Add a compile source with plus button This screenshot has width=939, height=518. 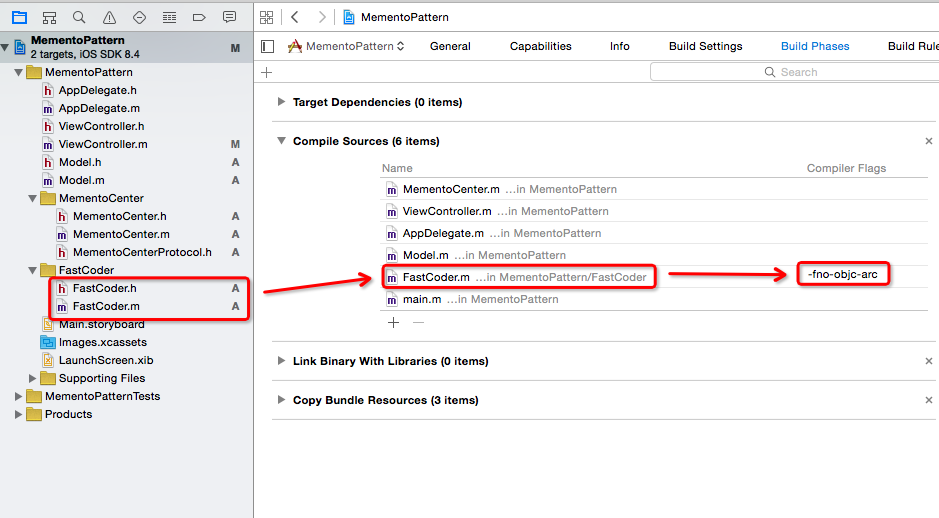coord(393,323)
